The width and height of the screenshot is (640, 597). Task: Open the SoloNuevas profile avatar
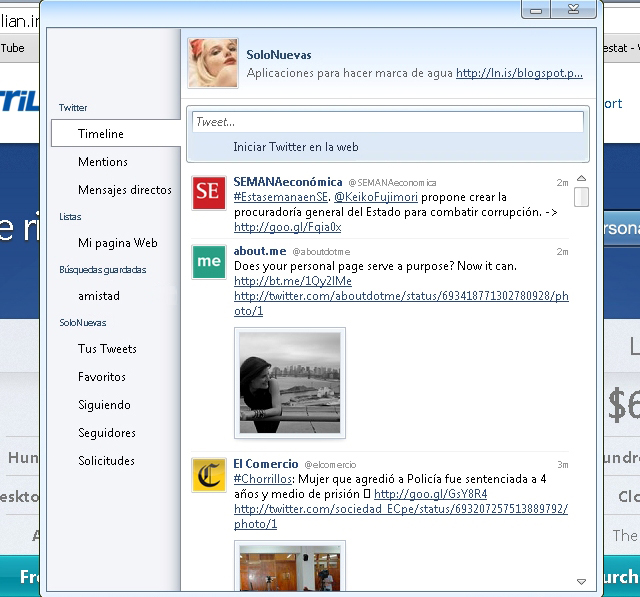pos(213,63)
